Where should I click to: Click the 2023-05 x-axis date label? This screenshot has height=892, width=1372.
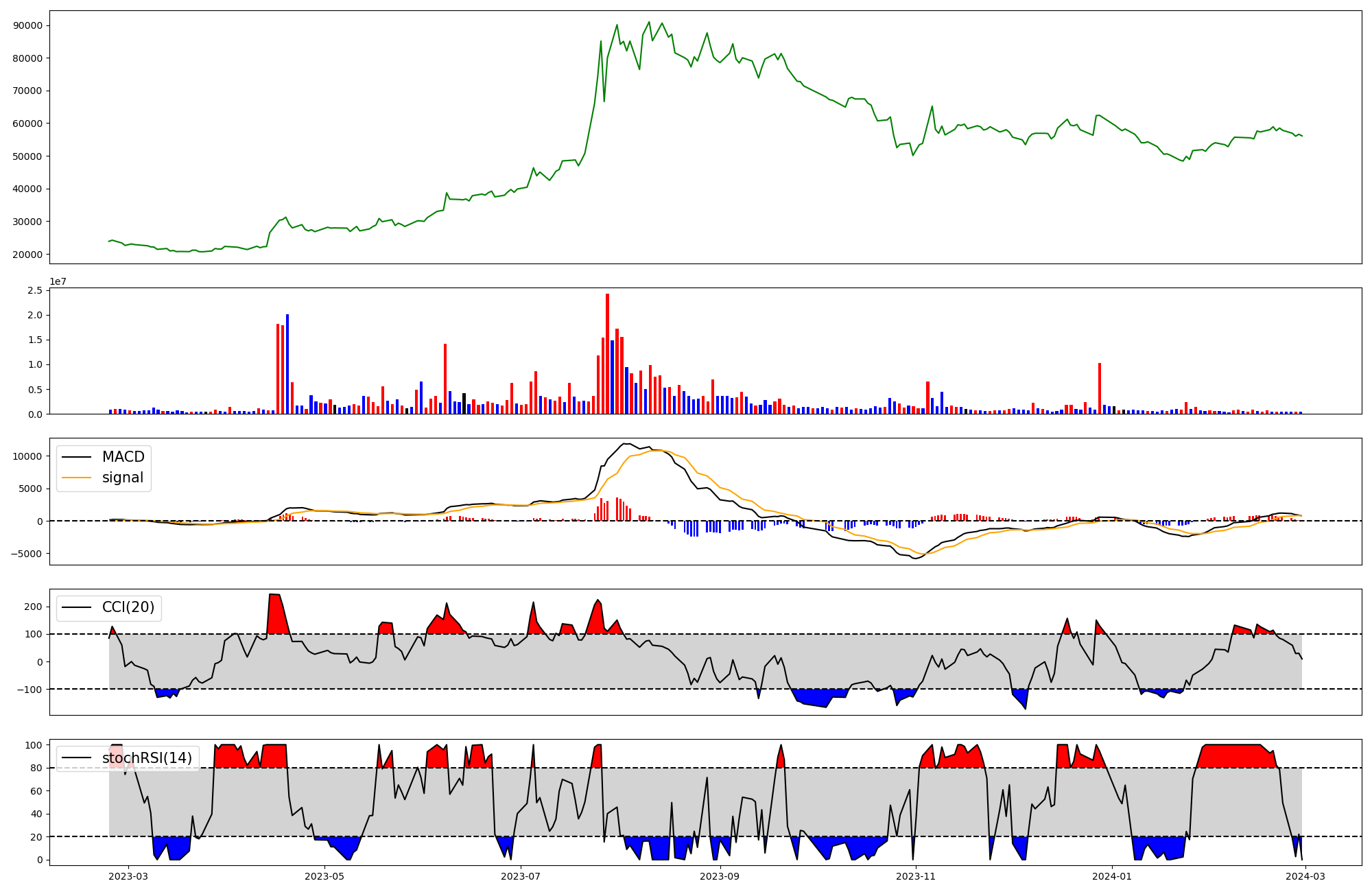(324, 876)
